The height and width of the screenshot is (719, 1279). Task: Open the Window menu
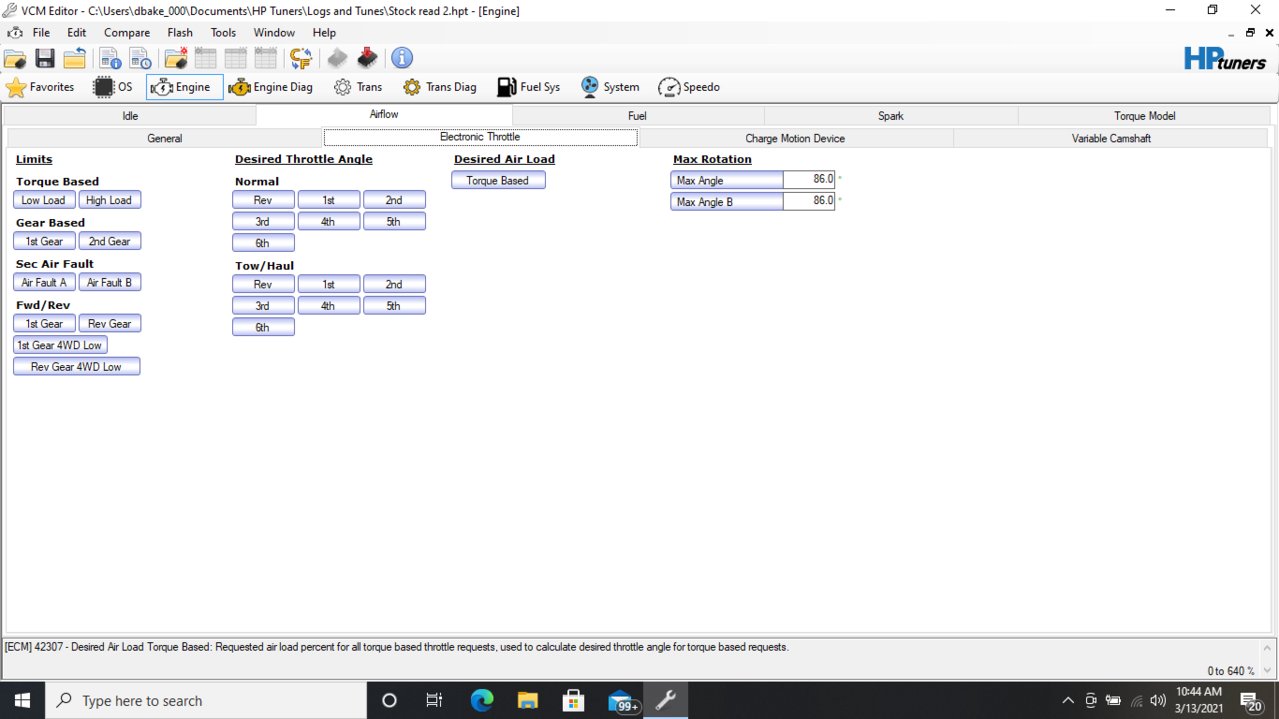coord(274,32)
